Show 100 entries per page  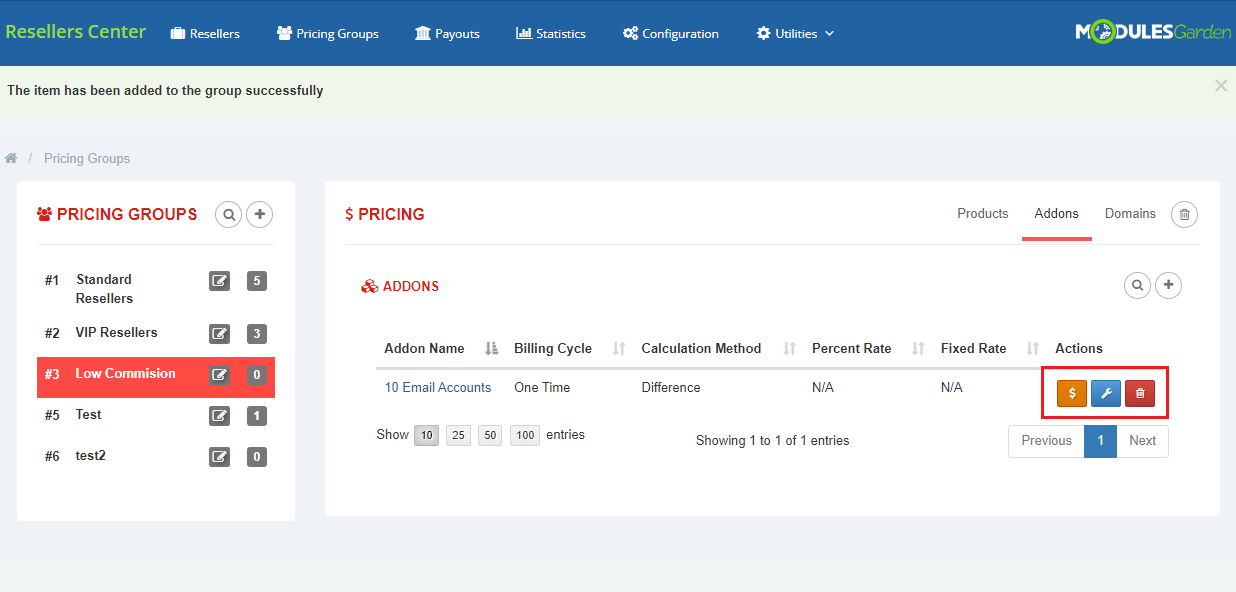pyautogui.click(x=525, y=435)
